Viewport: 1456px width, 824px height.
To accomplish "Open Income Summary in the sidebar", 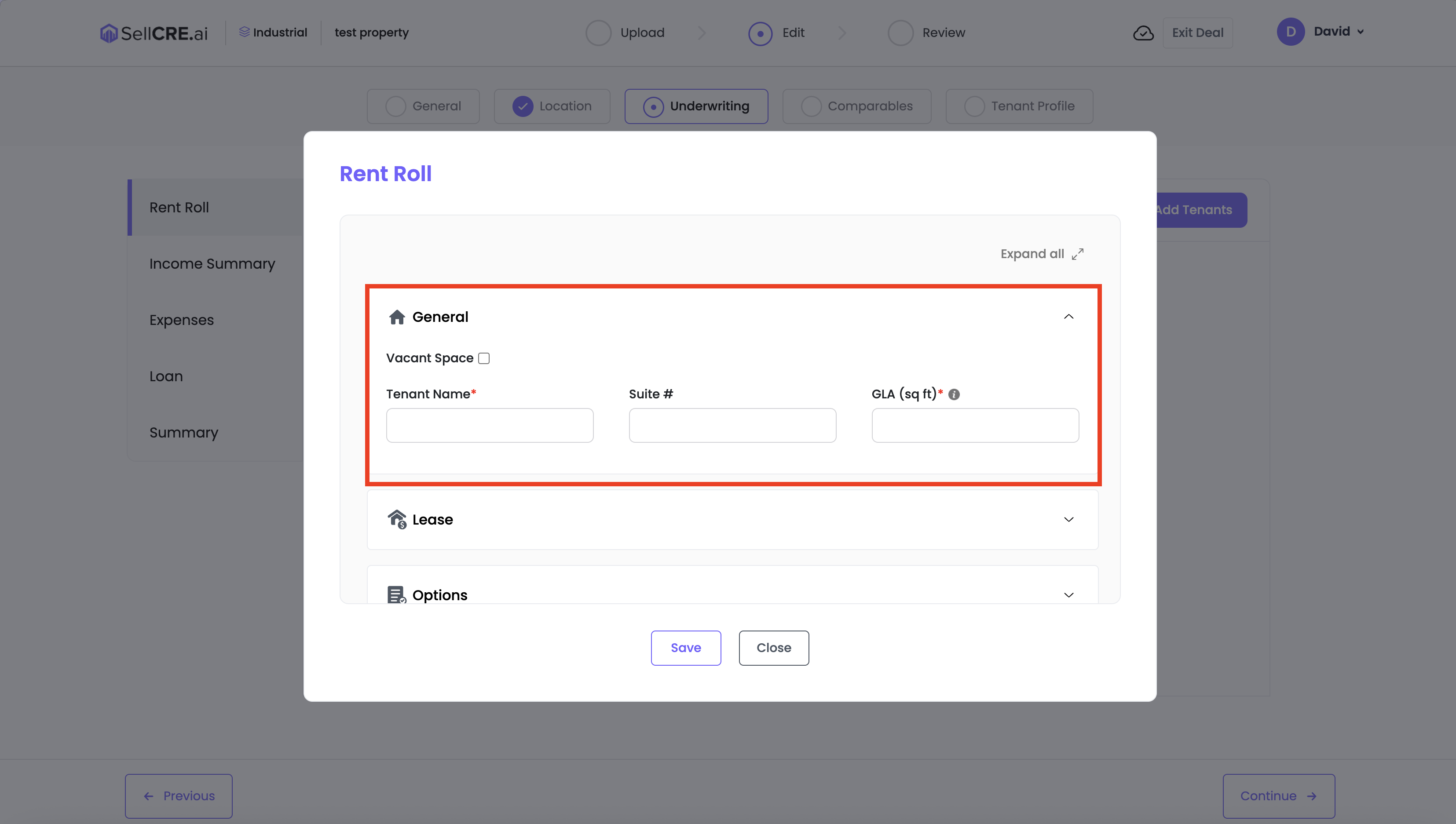I will click(212, 264).
